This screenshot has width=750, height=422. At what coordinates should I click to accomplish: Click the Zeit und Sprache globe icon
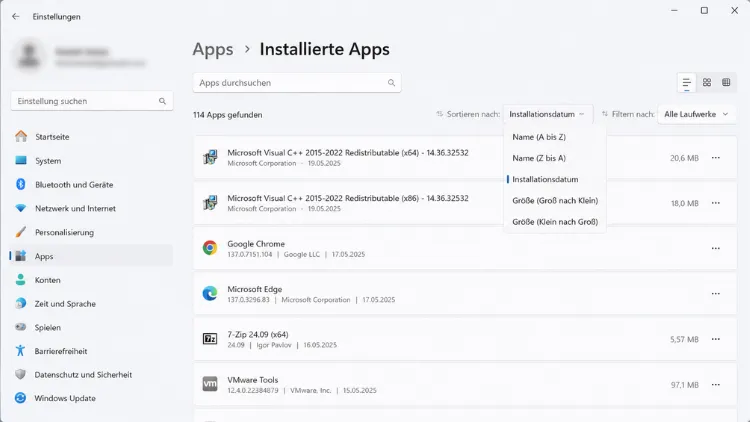pos(21,303)
